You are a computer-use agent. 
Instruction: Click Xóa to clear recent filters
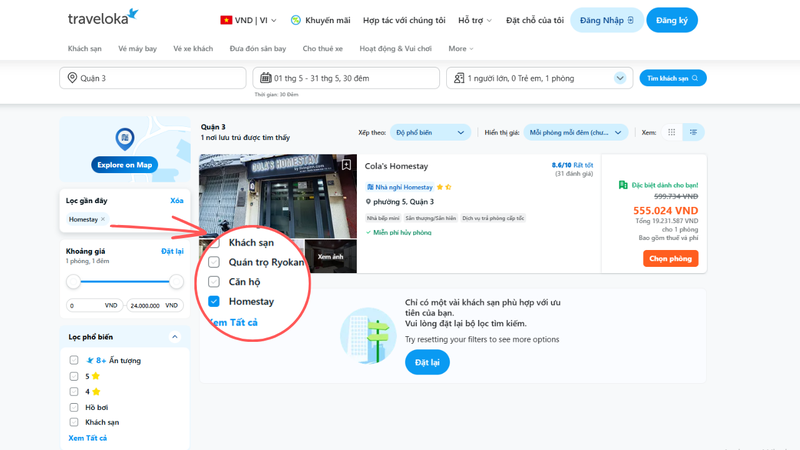click(177, 201)
